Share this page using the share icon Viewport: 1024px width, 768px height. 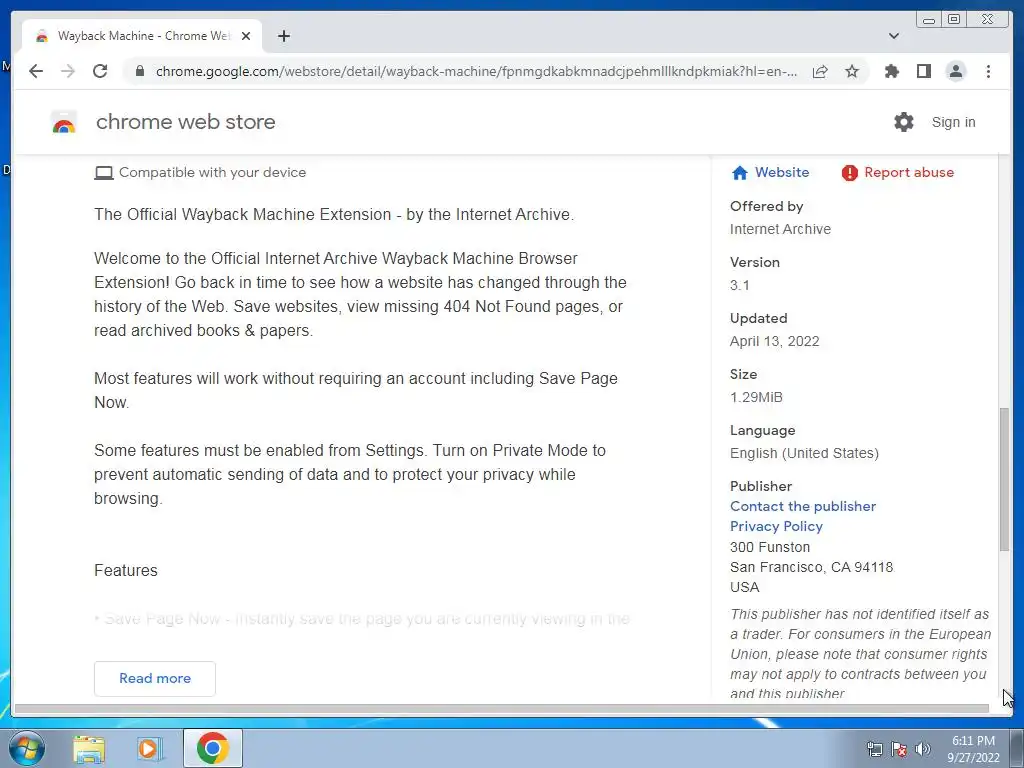coord(820,71)
